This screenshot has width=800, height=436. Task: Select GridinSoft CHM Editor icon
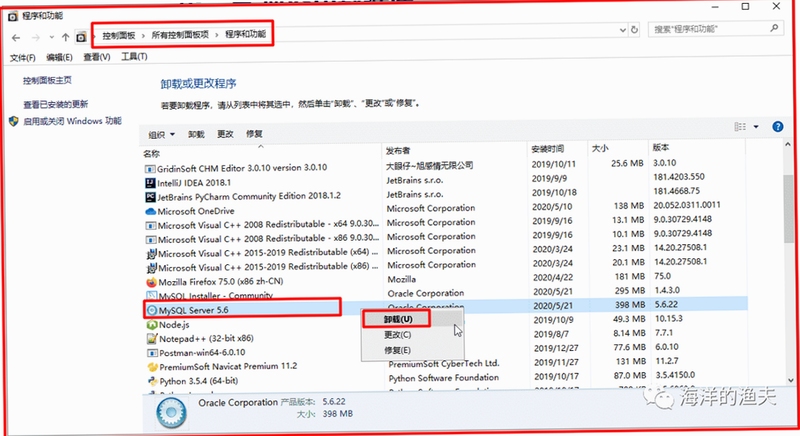[x=150, y=169]
